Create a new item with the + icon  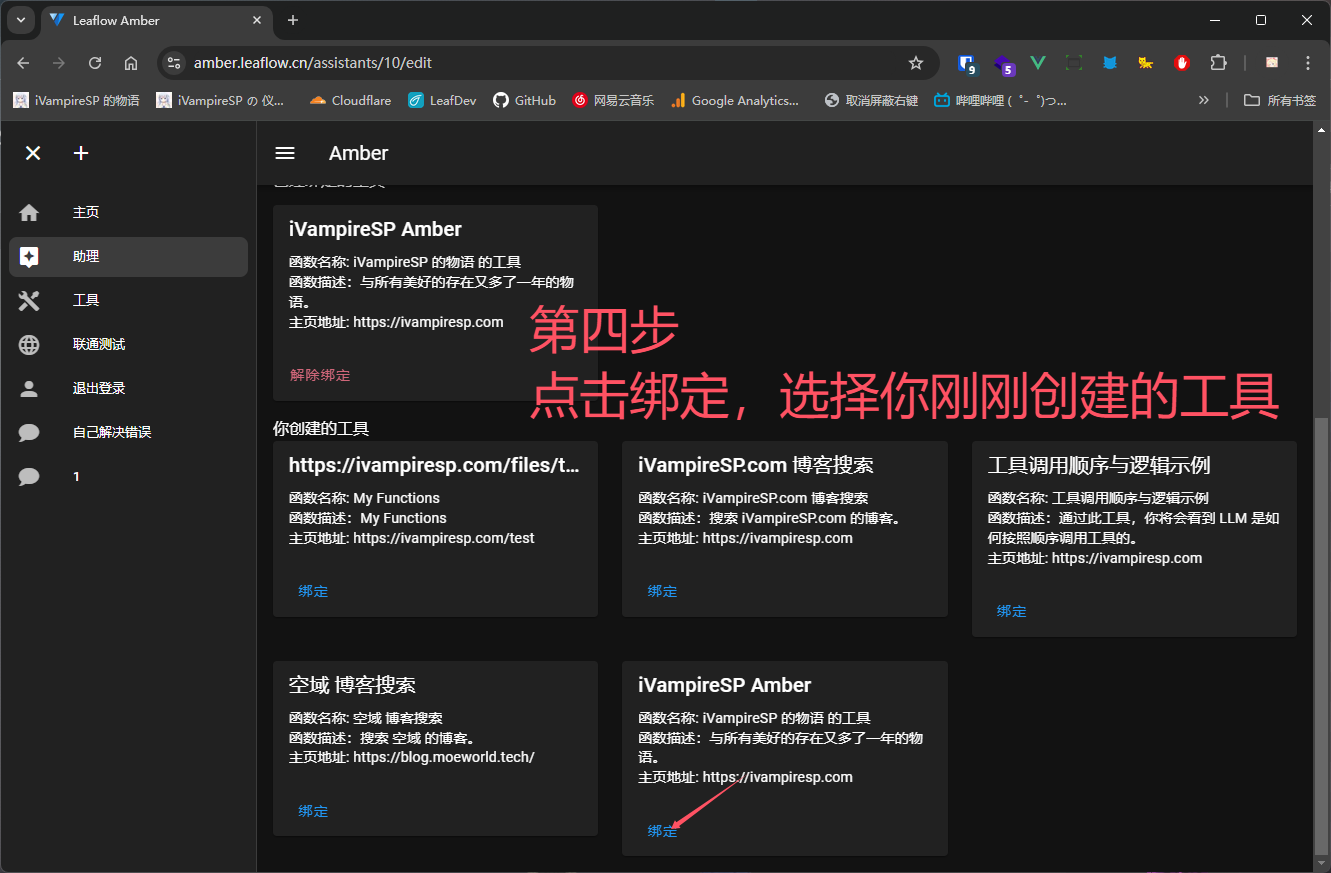click(81, 153)
